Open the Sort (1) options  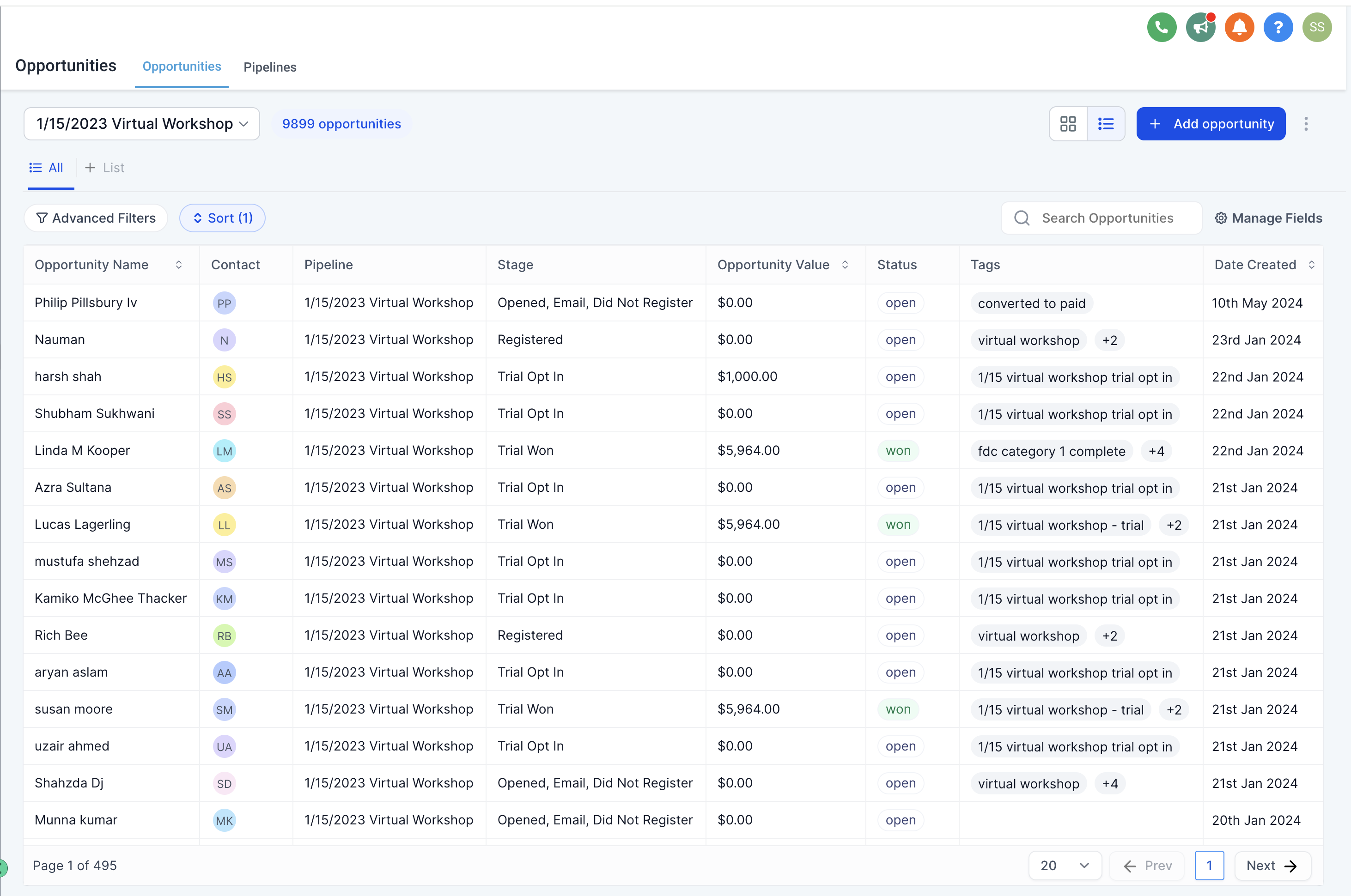(222, 218)
